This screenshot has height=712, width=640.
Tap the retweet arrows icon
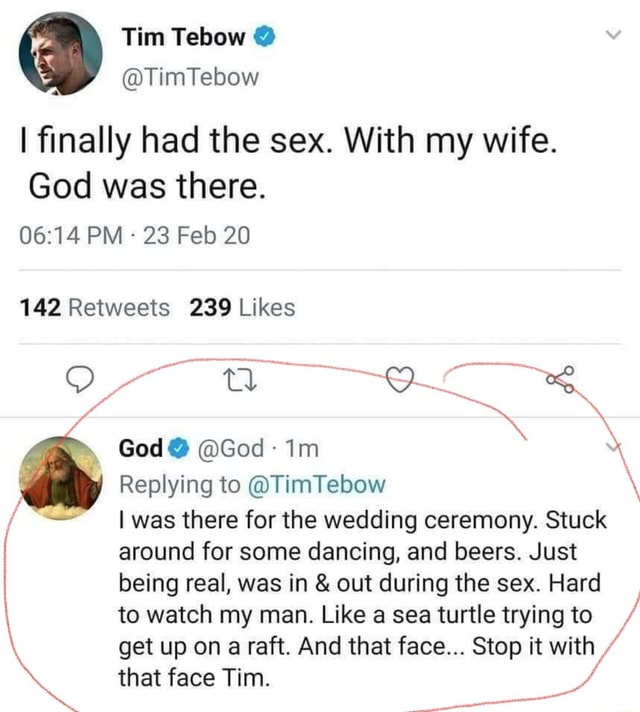(x=240, y=380)
